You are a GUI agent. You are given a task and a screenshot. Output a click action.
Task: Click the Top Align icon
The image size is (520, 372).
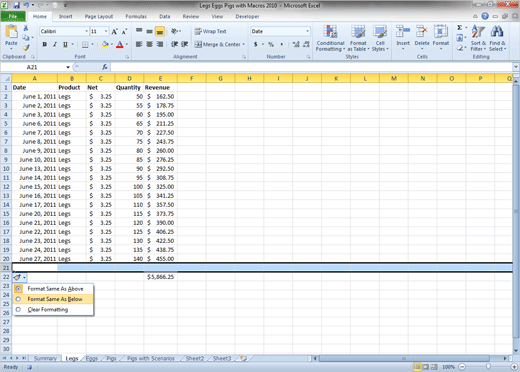(139, 31)
